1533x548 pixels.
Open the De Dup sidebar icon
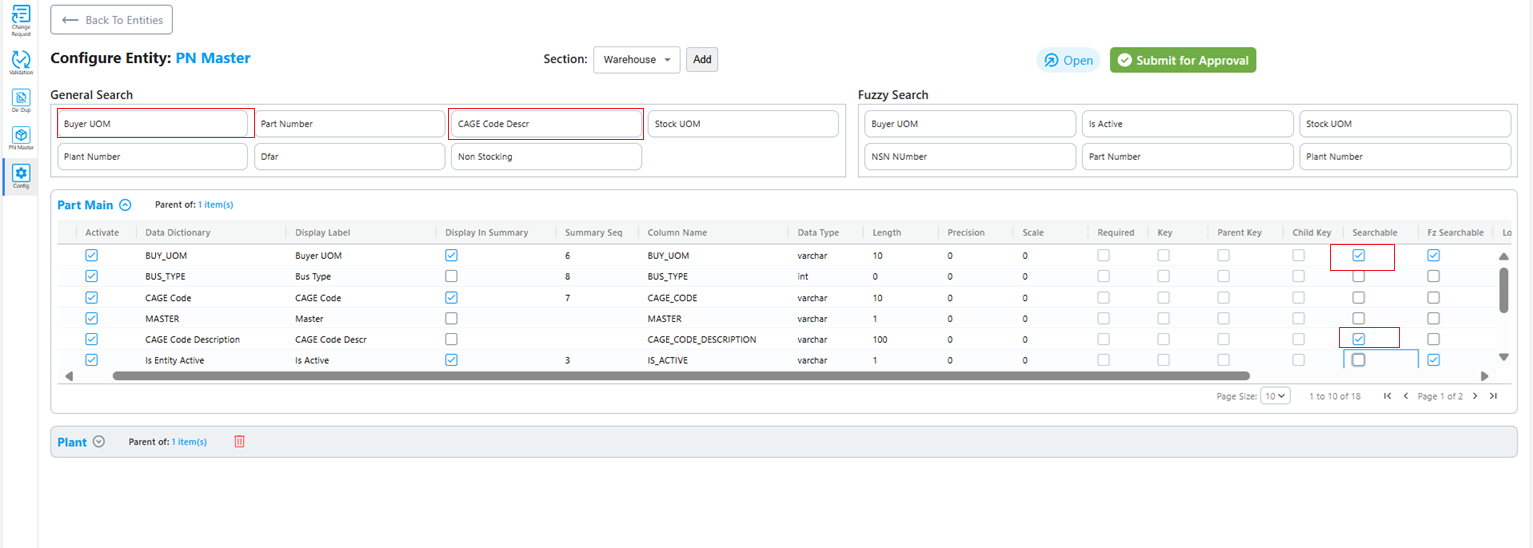click(20, 101)
